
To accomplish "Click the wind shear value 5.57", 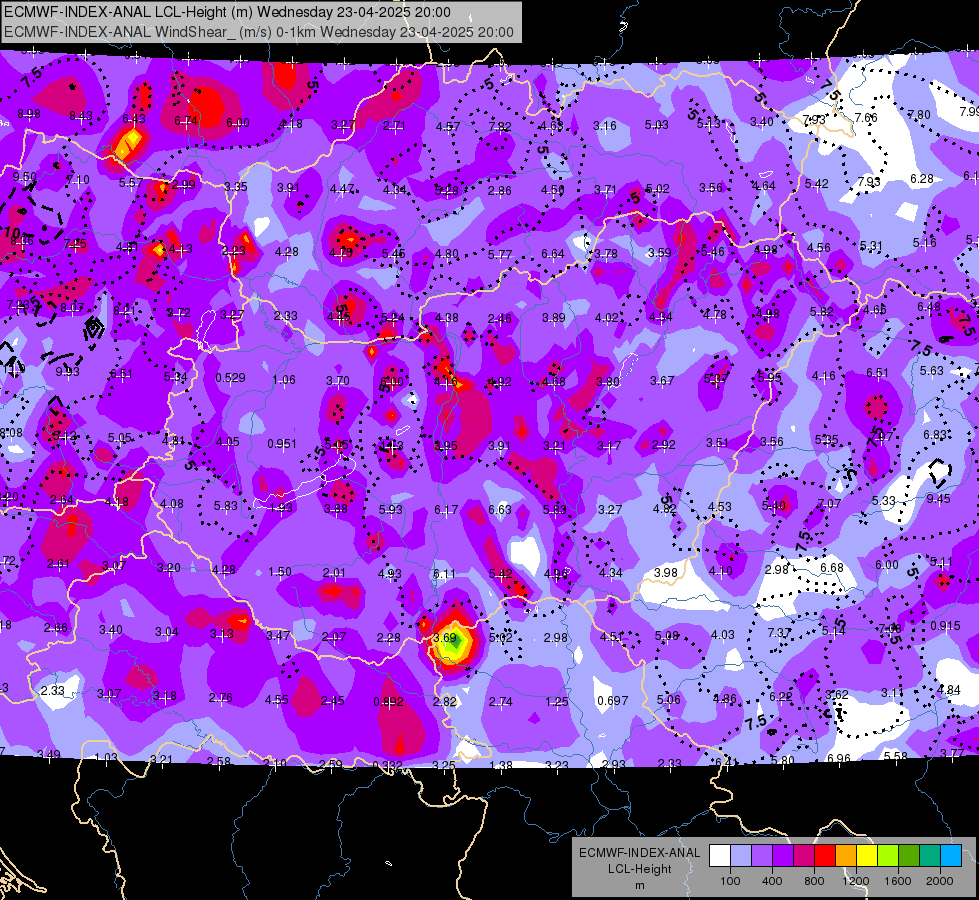I will coord(131,182).
